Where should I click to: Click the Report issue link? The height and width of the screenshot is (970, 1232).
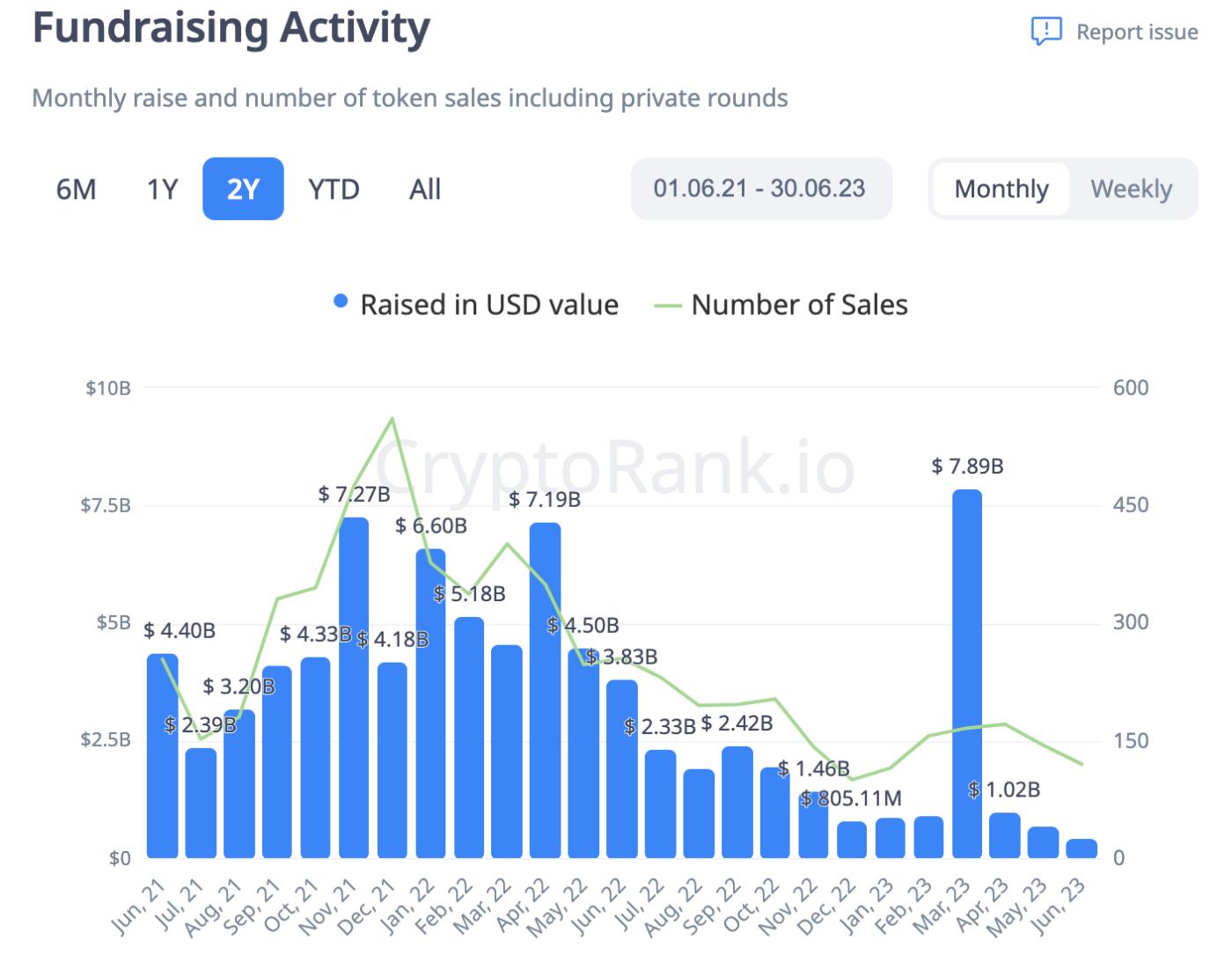[x=1136, y=31]
